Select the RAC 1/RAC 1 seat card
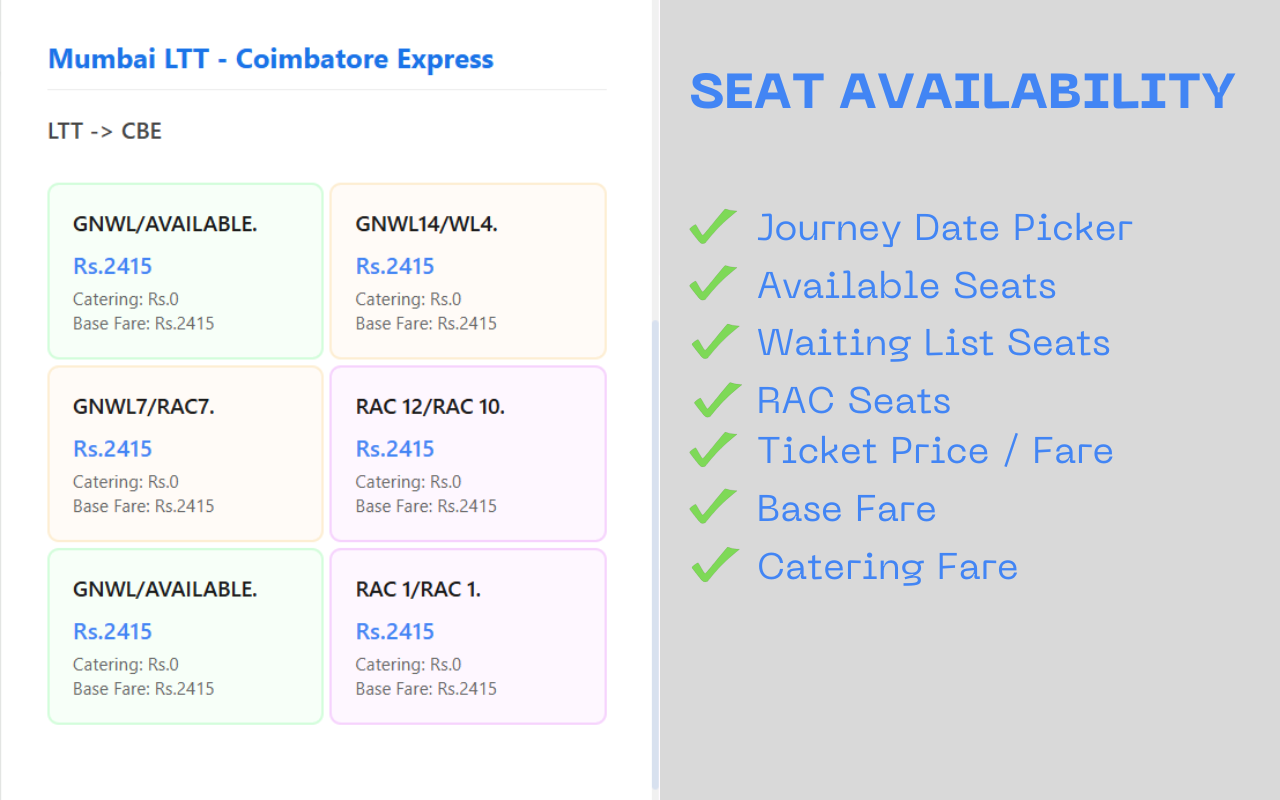 pyautogui.click(x=467, y=636)
